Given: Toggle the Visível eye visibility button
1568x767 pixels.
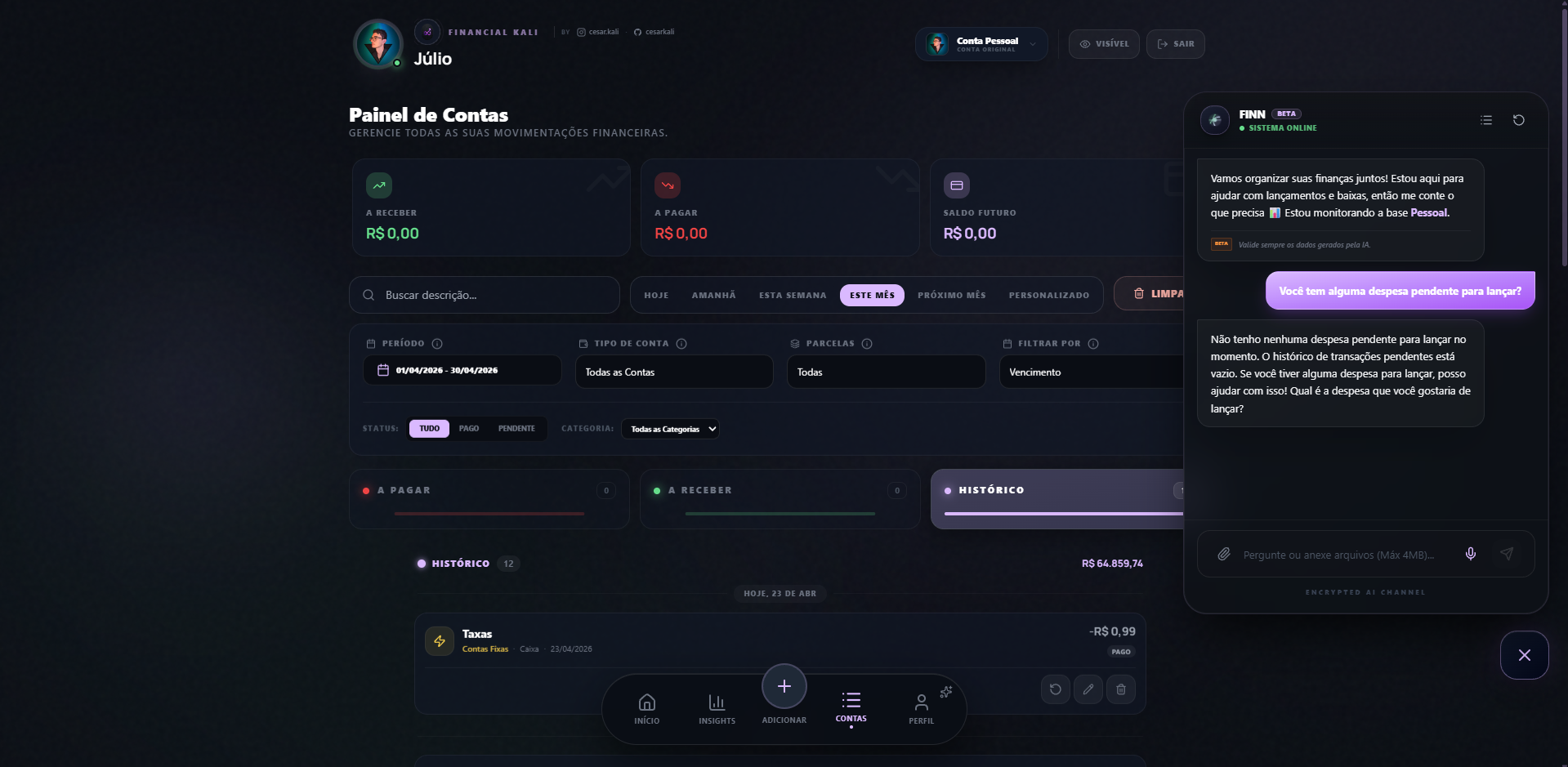Looking at the screenshot, I should [x=1103, y=44].
